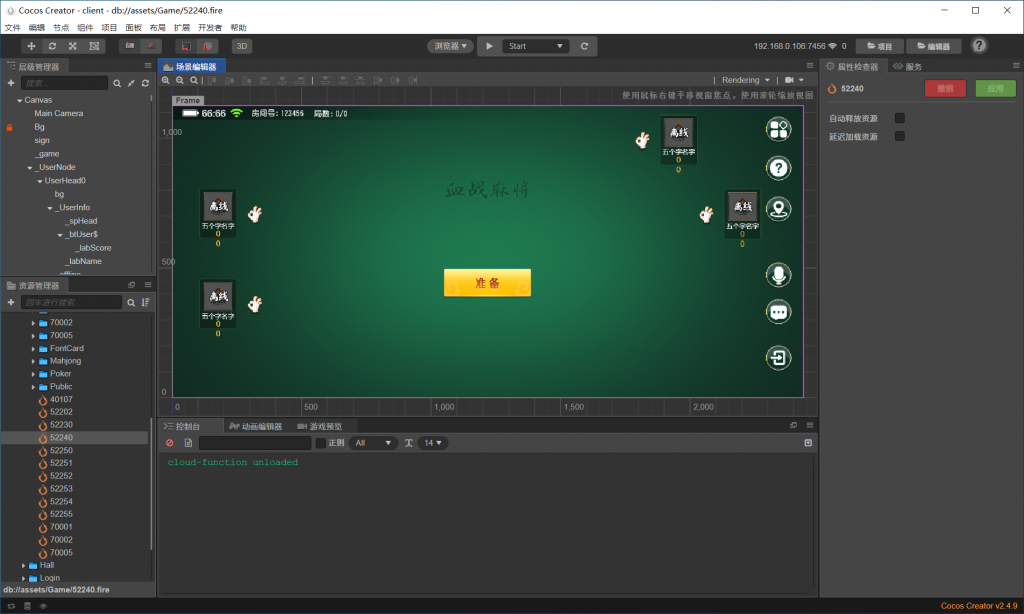This screenshot has height=614, width=1024.
Task: Select the scale transform tool
Action: point(73,46)
